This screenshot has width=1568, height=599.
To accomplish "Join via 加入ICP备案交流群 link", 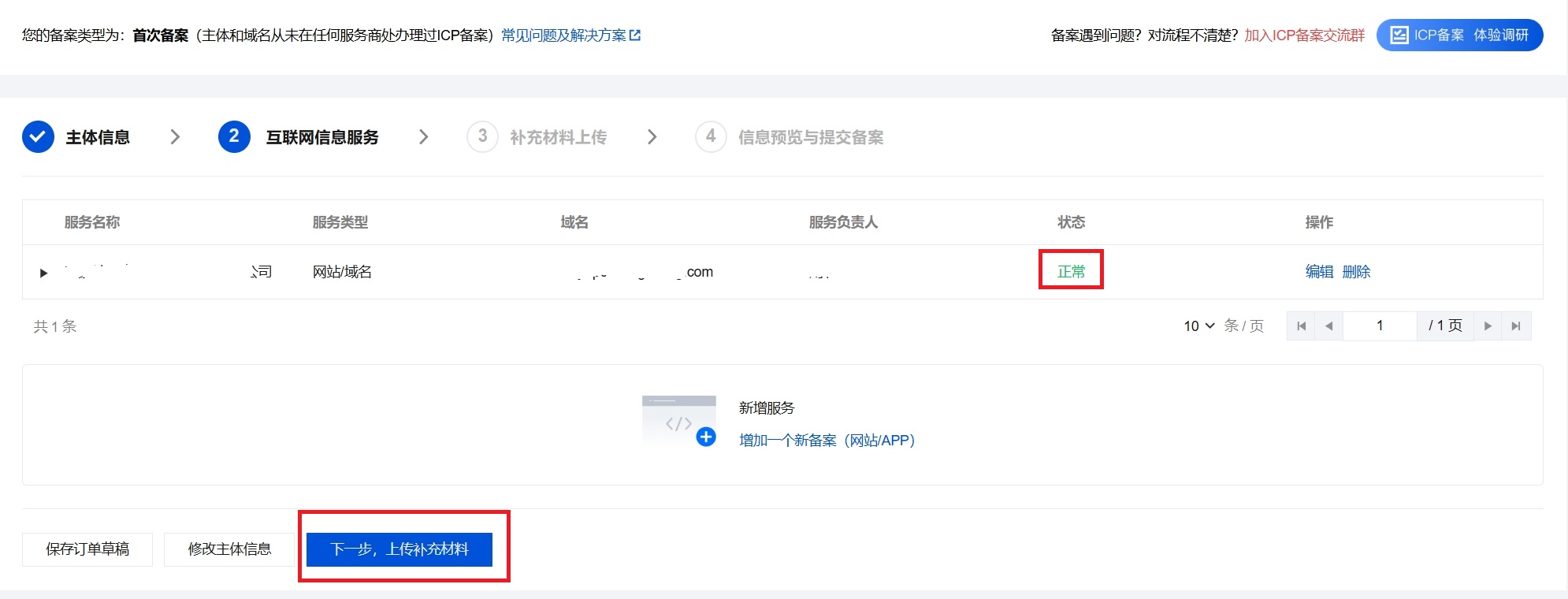I will (x=1304, y=35).
